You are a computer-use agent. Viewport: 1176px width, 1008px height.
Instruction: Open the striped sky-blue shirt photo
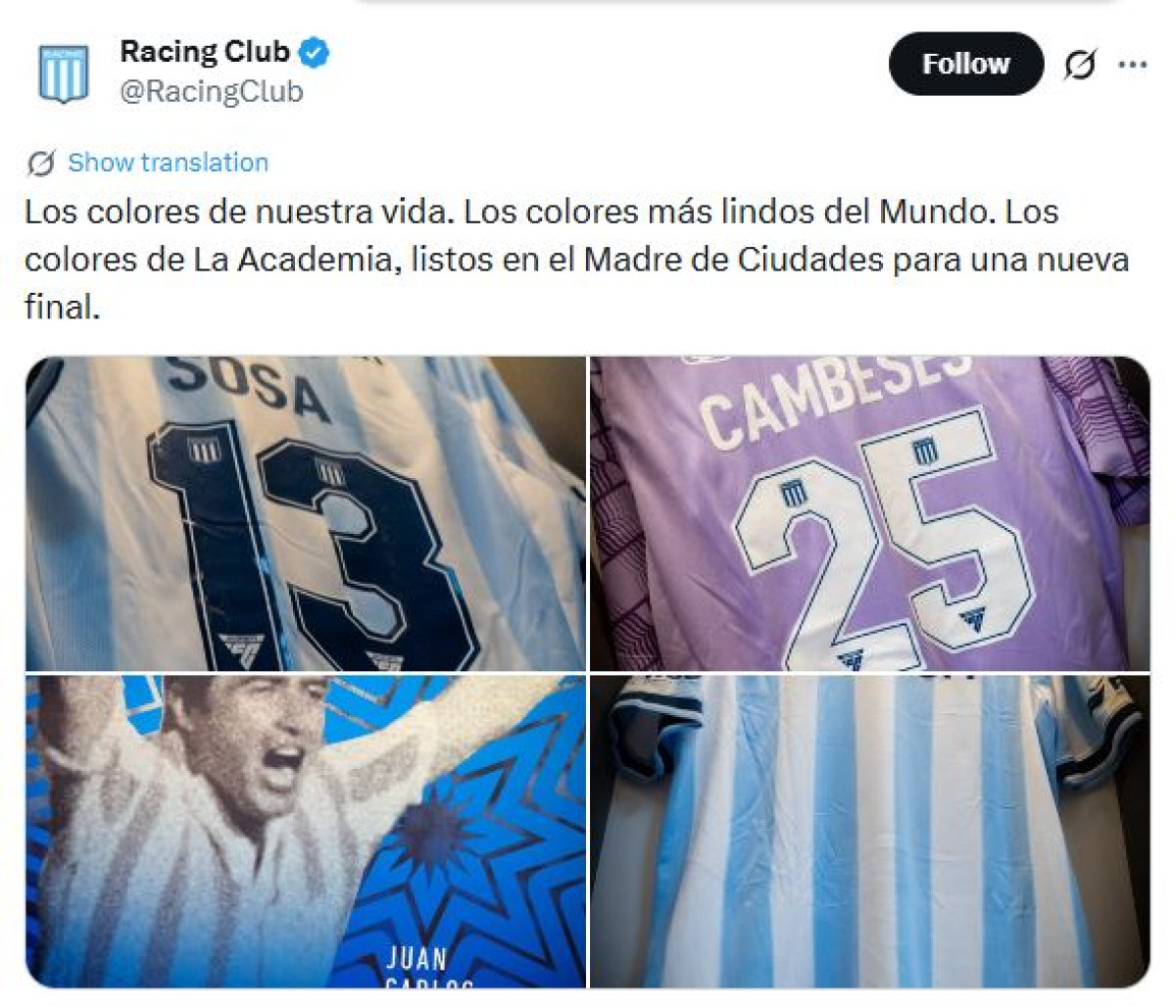click(x=869, y=832)
